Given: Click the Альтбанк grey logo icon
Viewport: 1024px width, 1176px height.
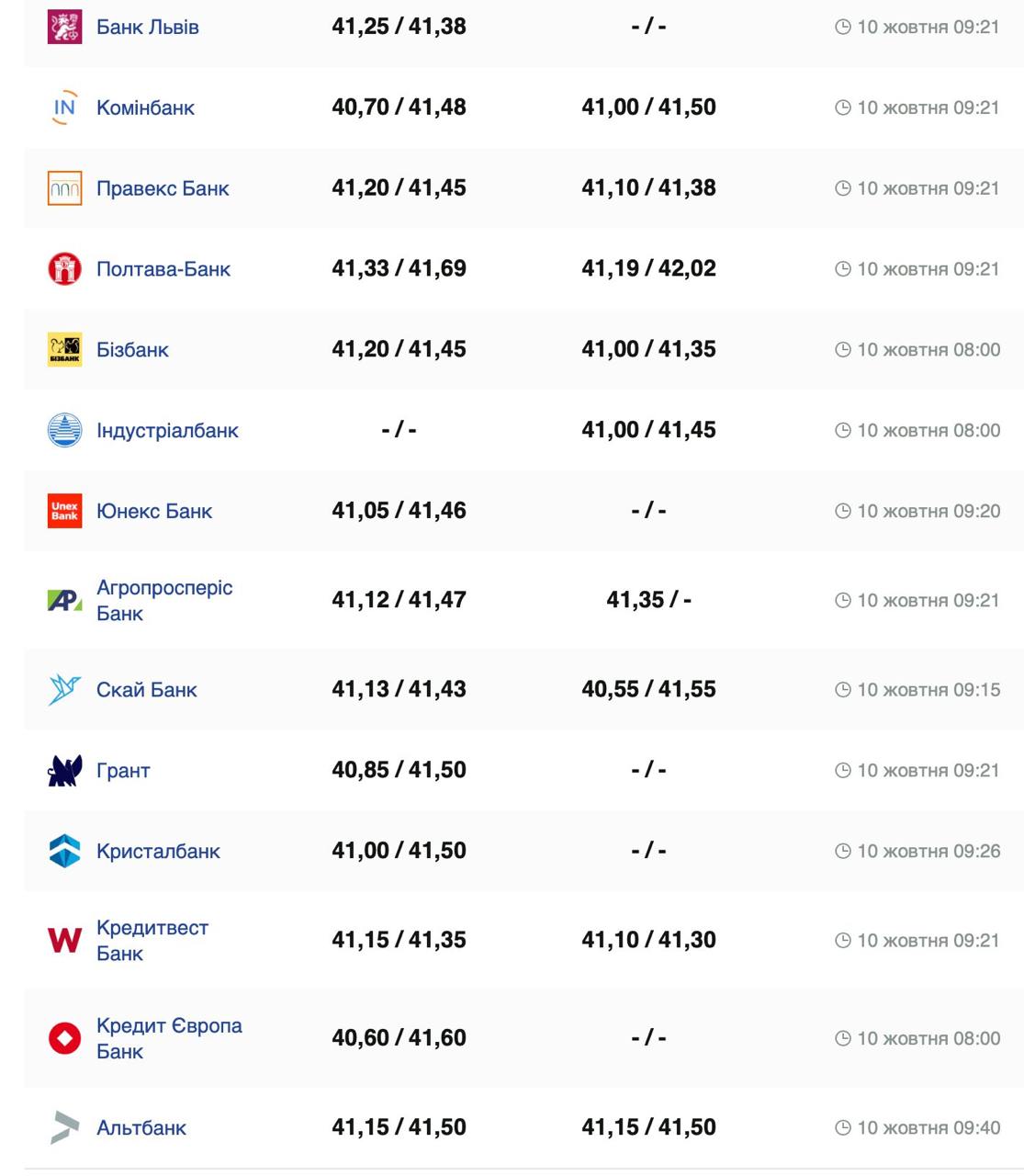Looking at the screenshot, I should [x=64, y=1127].
